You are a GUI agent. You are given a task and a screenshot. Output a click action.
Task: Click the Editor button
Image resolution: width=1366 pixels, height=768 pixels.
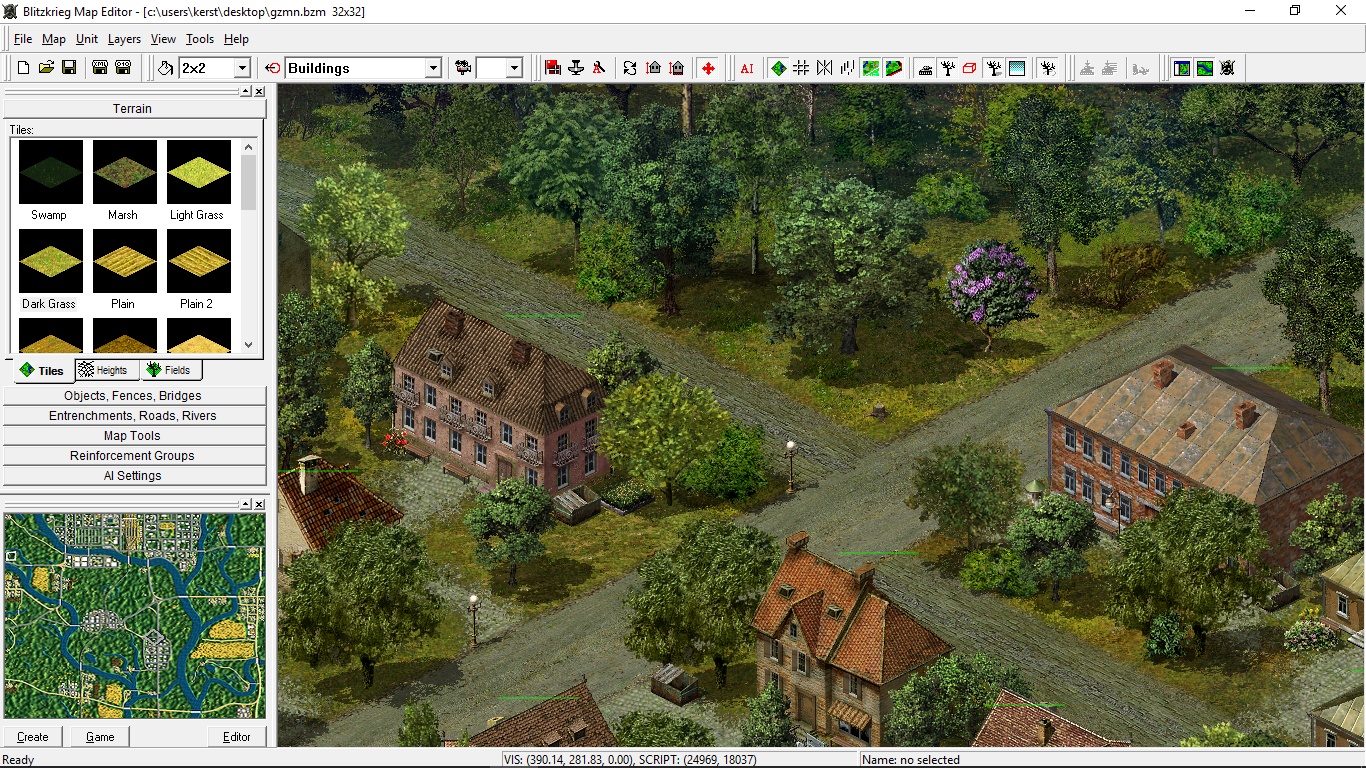tap(237, 737)
